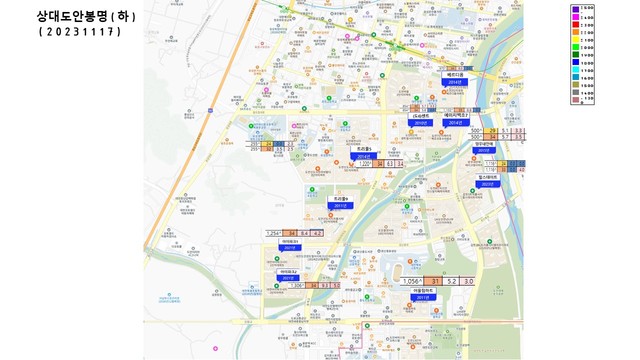Pick the purple swatch at the legend's top
Viewport: 640px width, 360px height.
(576, 9)
